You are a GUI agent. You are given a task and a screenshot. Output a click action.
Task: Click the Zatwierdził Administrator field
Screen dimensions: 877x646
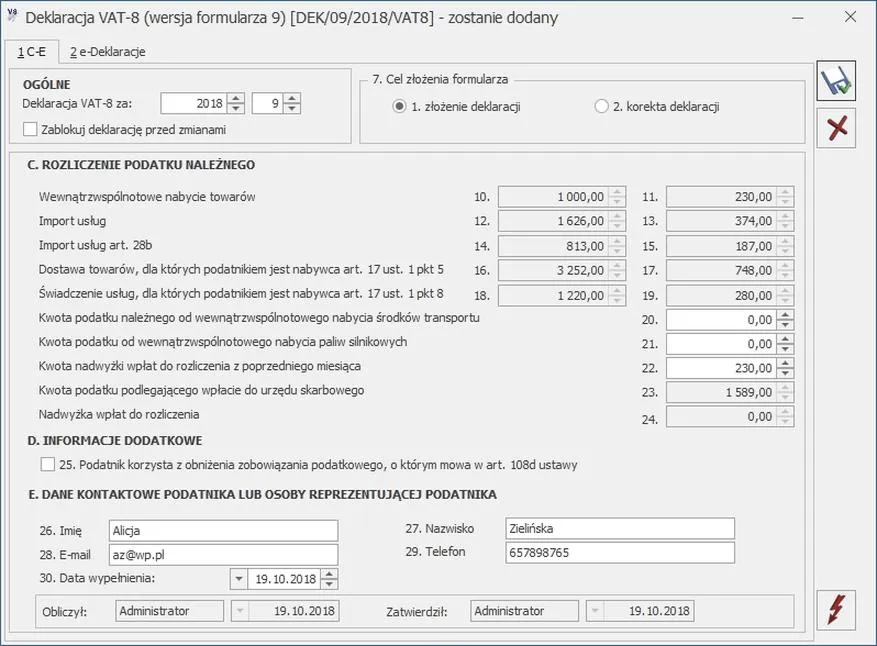pyautogui.click(x=525, y=611)
